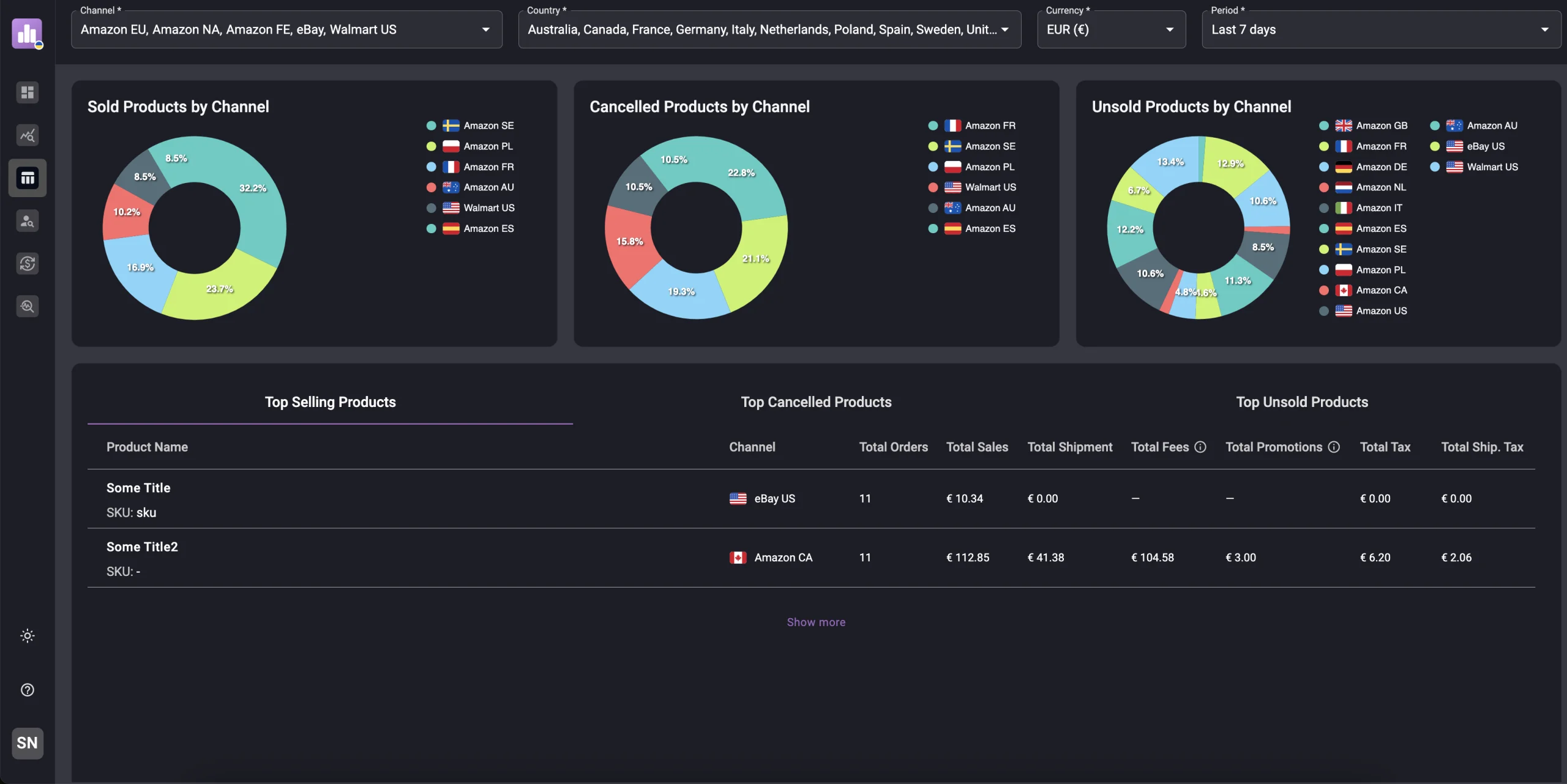The height and width of the screenshot is (784, 1567).
Task: Click the Show more link
Action: [816, 622]
